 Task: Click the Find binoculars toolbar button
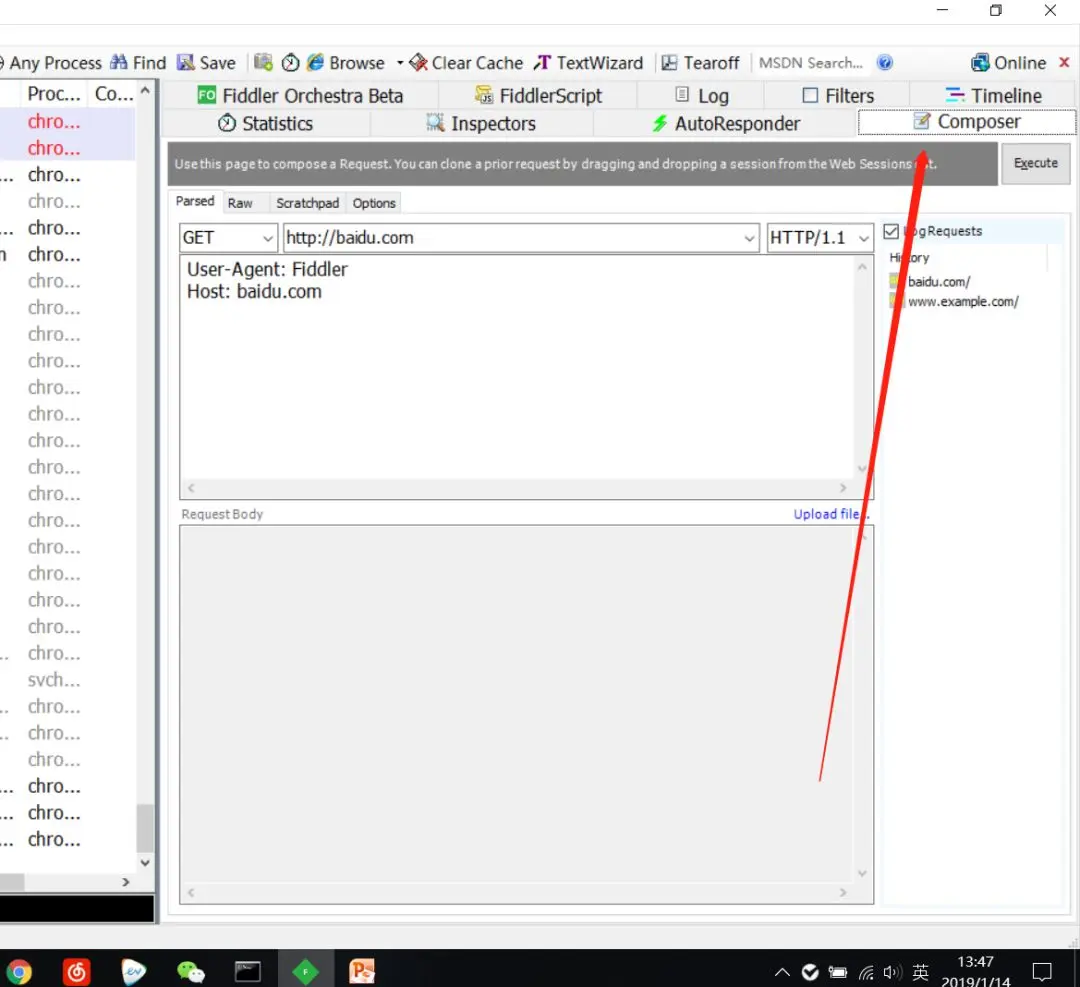[x=138, y=63]
